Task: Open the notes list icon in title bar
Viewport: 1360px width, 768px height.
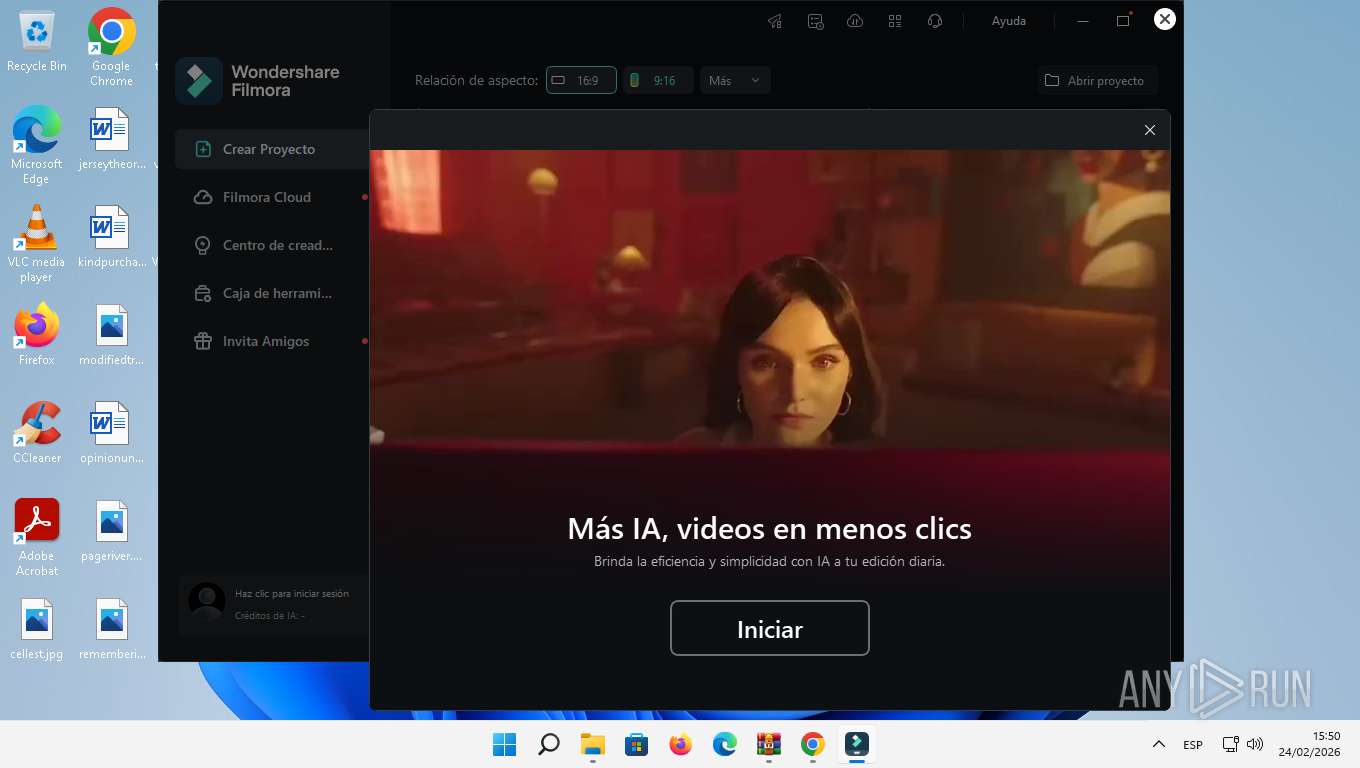Action: [x=815, y=20]
